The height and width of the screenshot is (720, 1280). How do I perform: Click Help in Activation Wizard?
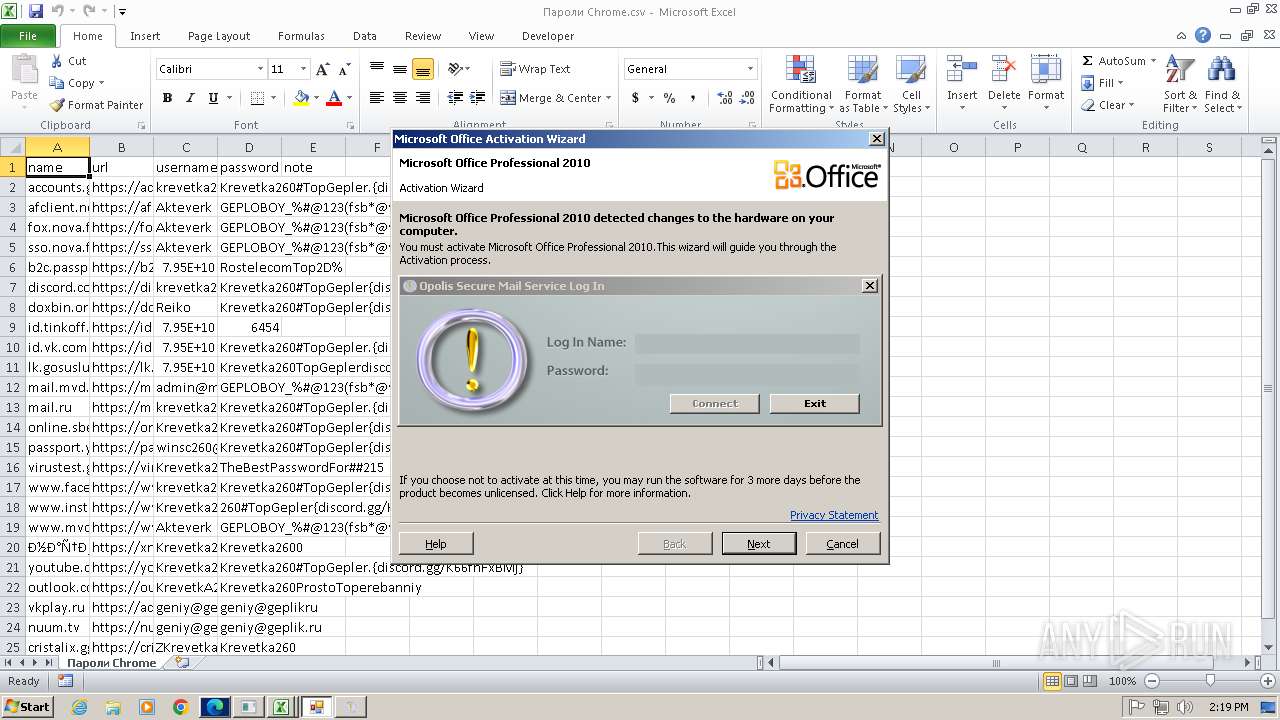[436, 544]
